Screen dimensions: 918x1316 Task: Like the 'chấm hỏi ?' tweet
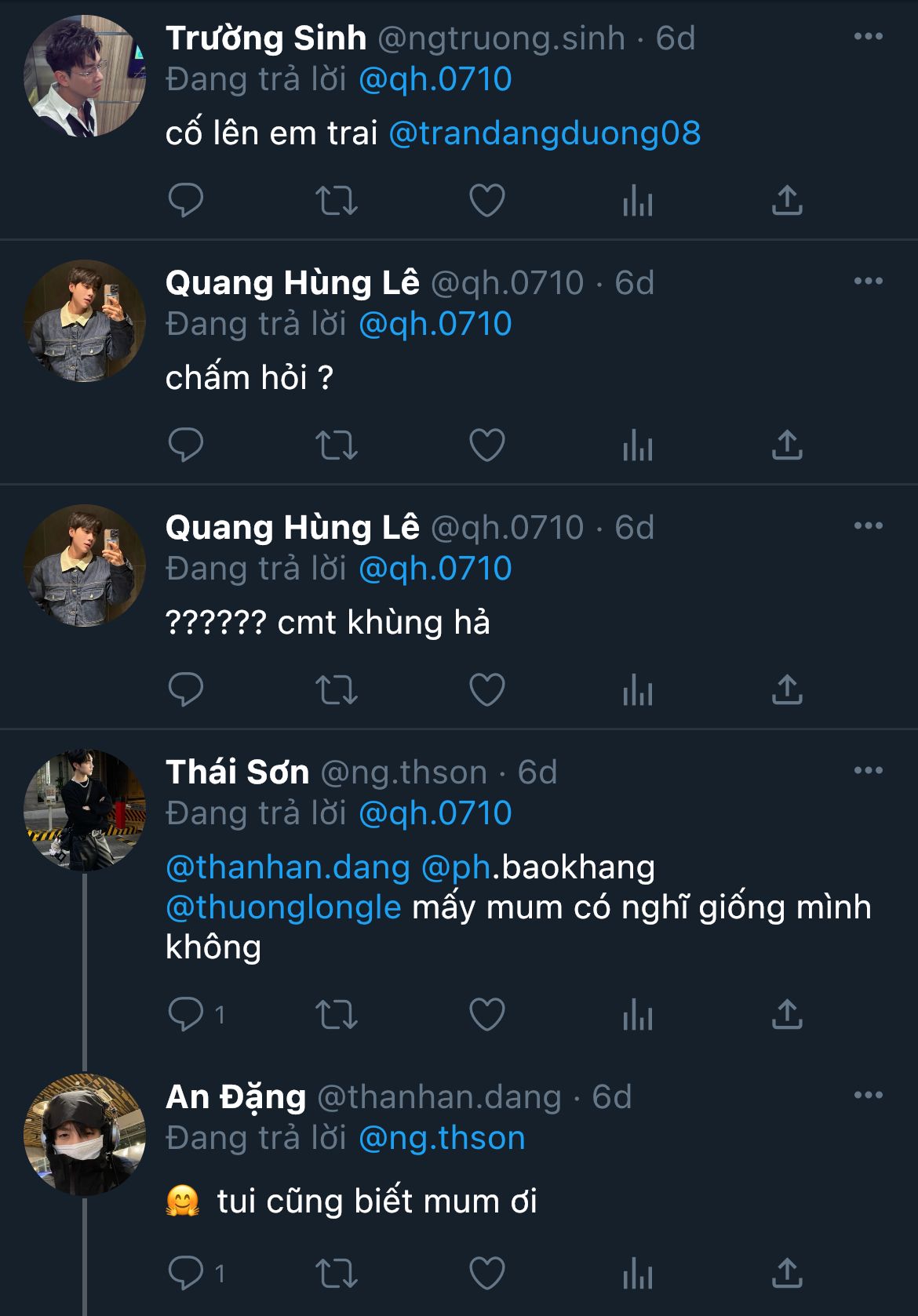tap(486, 445)
